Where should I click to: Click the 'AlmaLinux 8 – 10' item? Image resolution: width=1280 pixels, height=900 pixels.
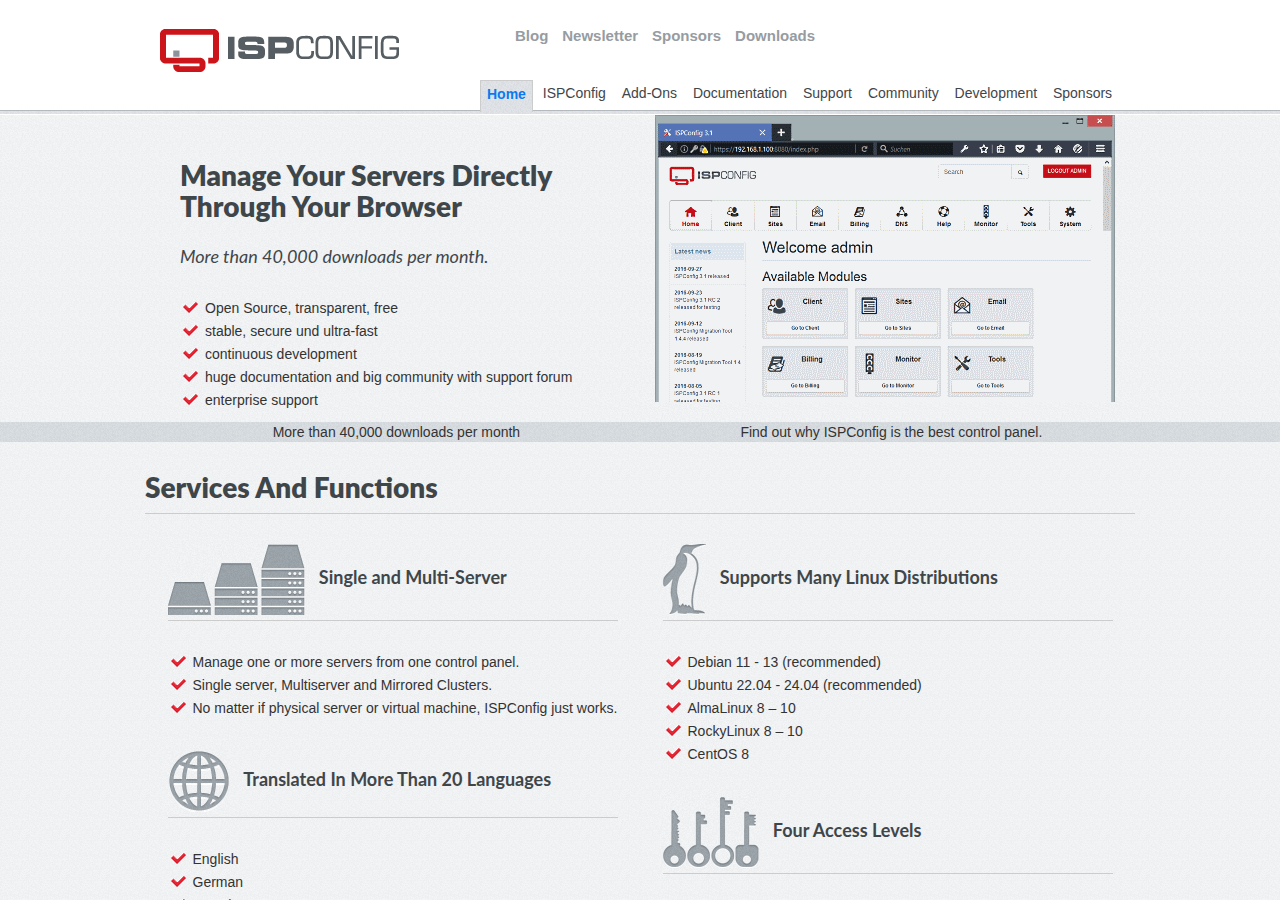pos(741,708)
